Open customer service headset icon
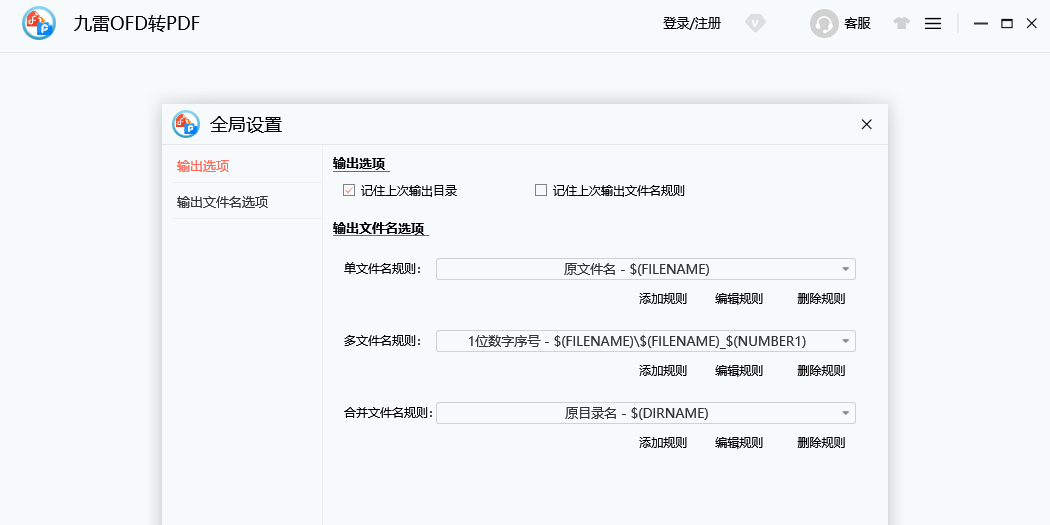This screenshot has width=1050, height=525. click(824, 24)
